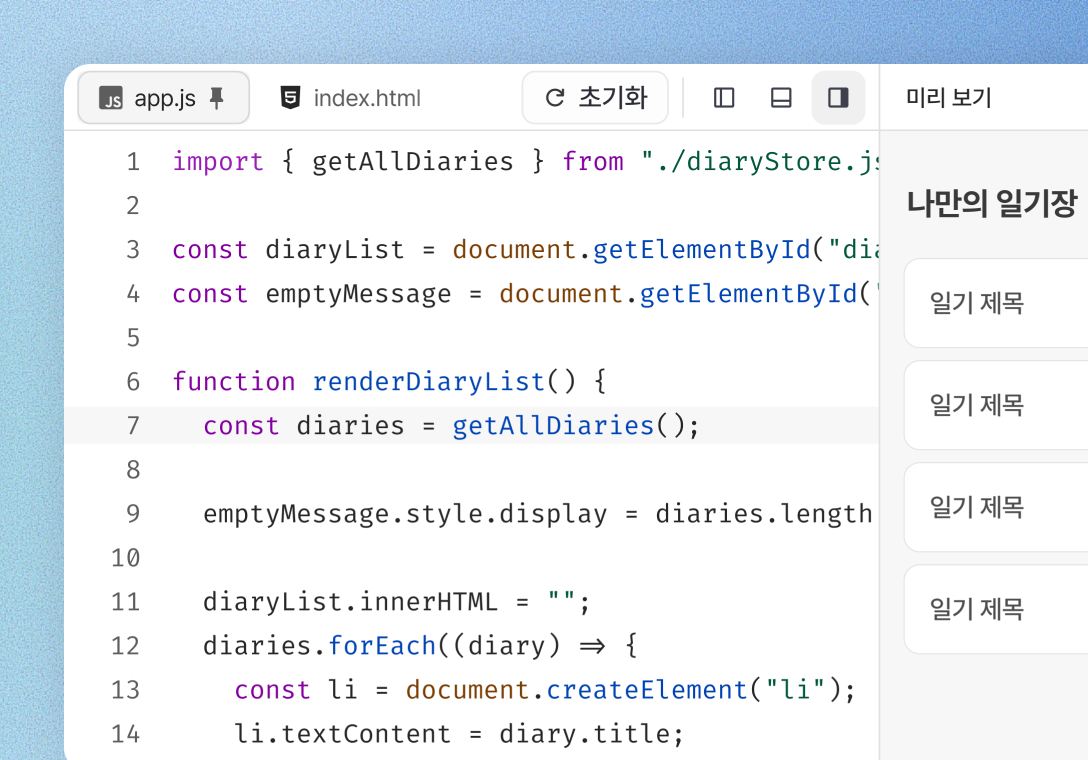Screen dimensions: 1088x760
Task: Toggle the left sidebar layout icon
Action: 724,98
